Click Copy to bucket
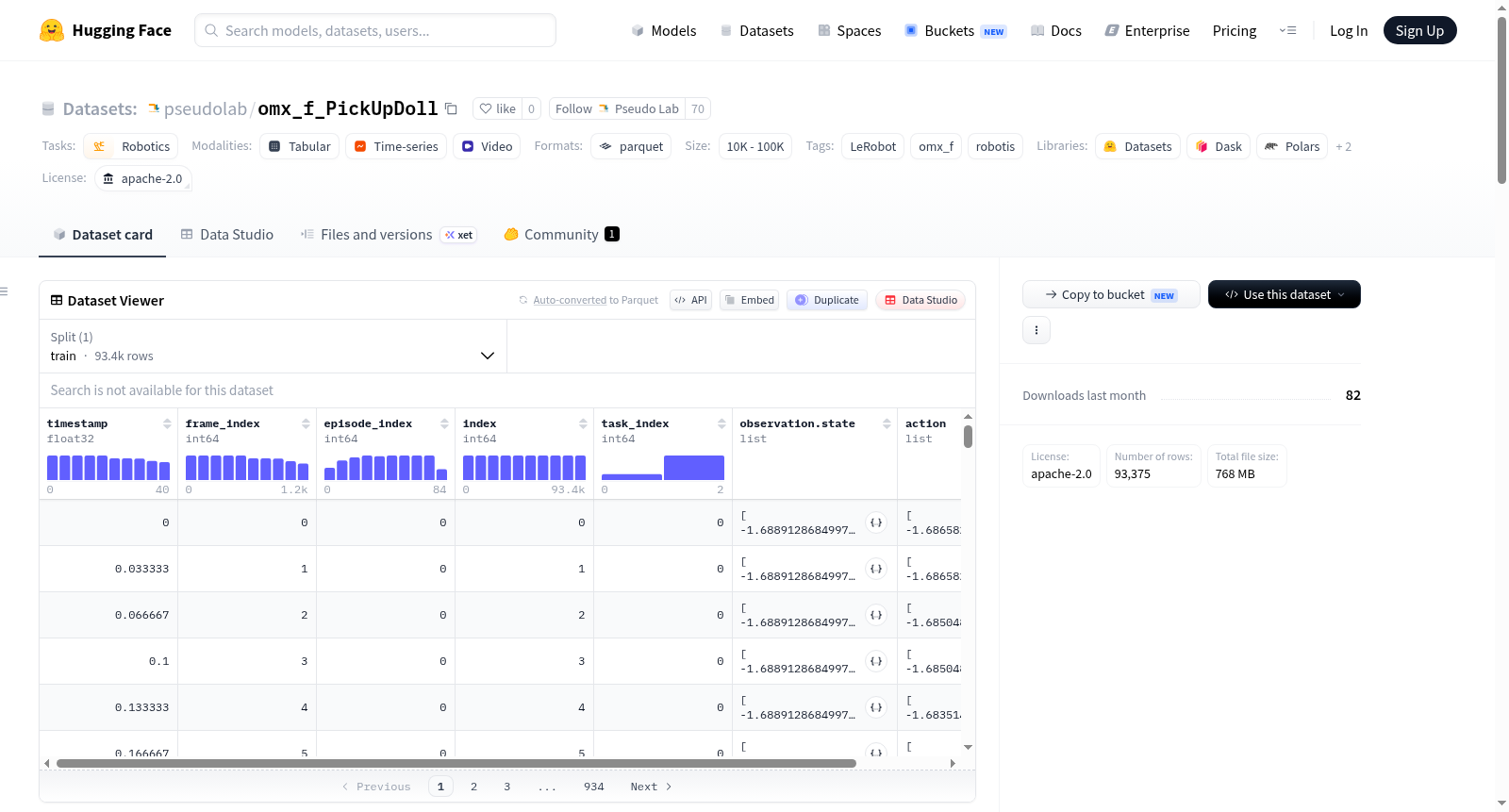This screenshot has width=1509, height=812. [1111, 294]
